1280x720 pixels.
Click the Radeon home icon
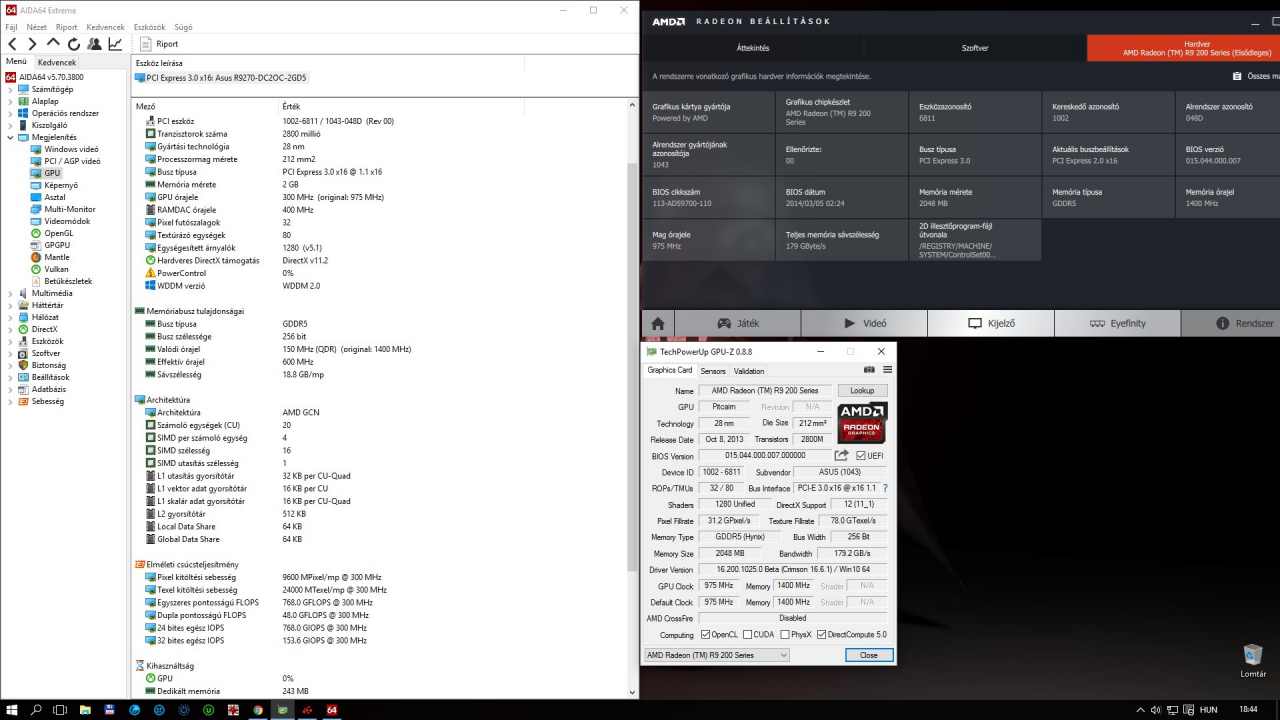658,323
